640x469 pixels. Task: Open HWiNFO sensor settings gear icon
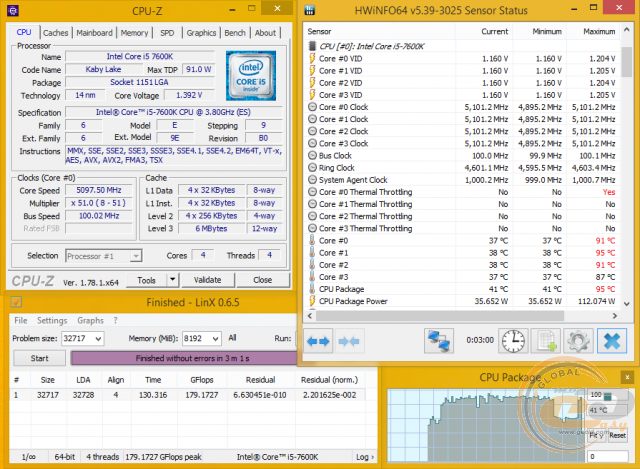point(578,341)
